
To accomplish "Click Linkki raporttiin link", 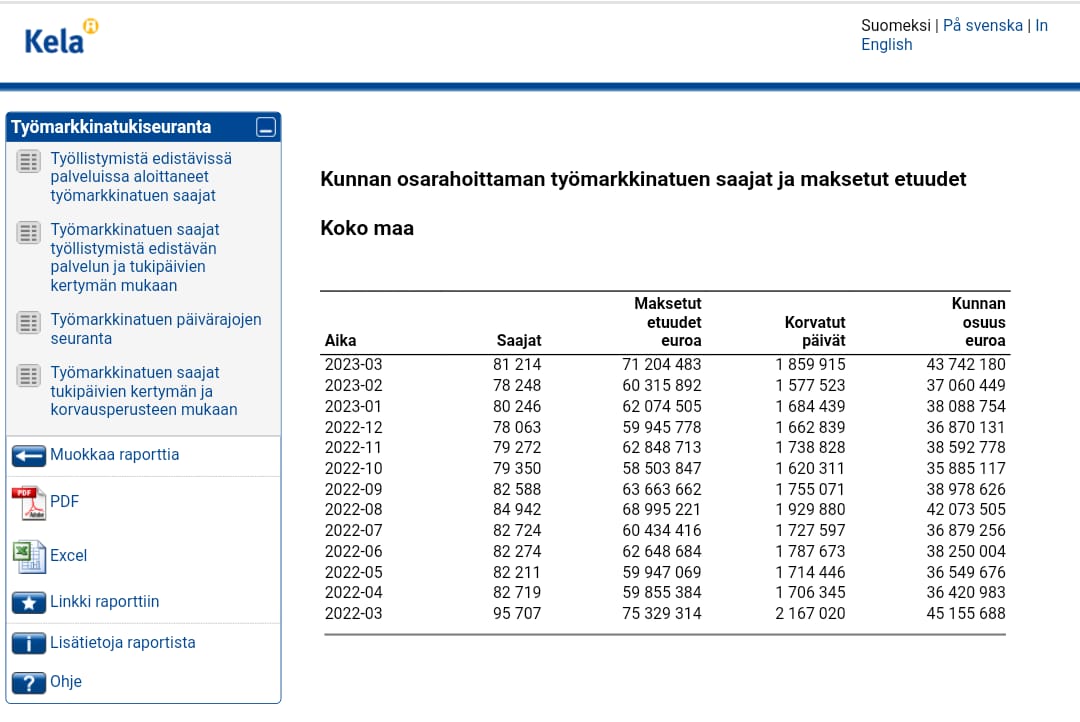I will (105, 601).
